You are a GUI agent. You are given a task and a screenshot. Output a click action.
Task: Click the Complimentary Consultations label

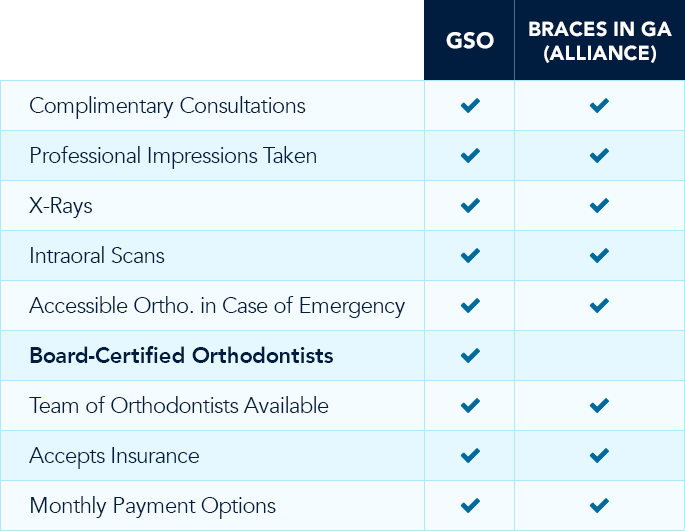167,106
